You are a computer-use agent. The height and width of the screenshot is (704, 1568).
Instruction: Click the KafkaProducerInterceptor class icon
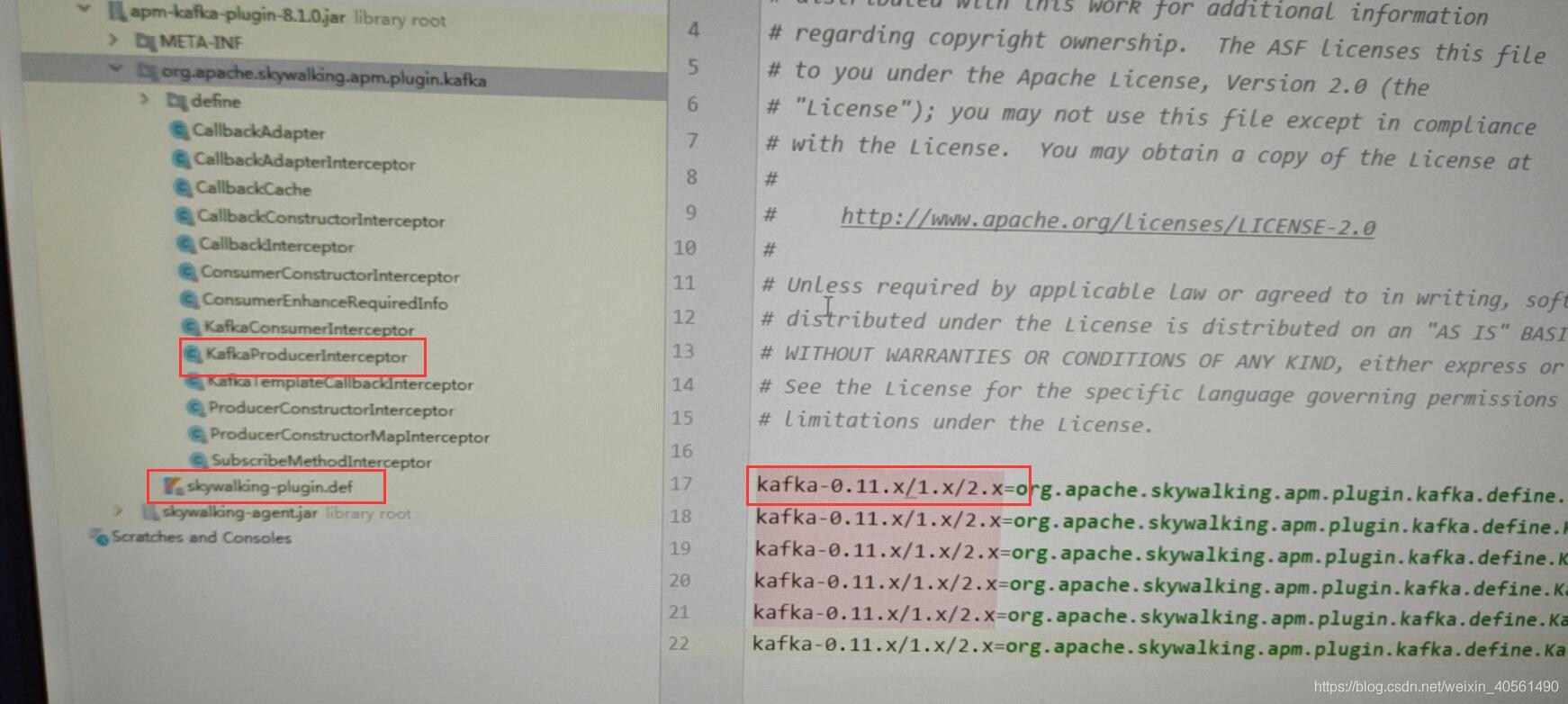coord(193,354)
